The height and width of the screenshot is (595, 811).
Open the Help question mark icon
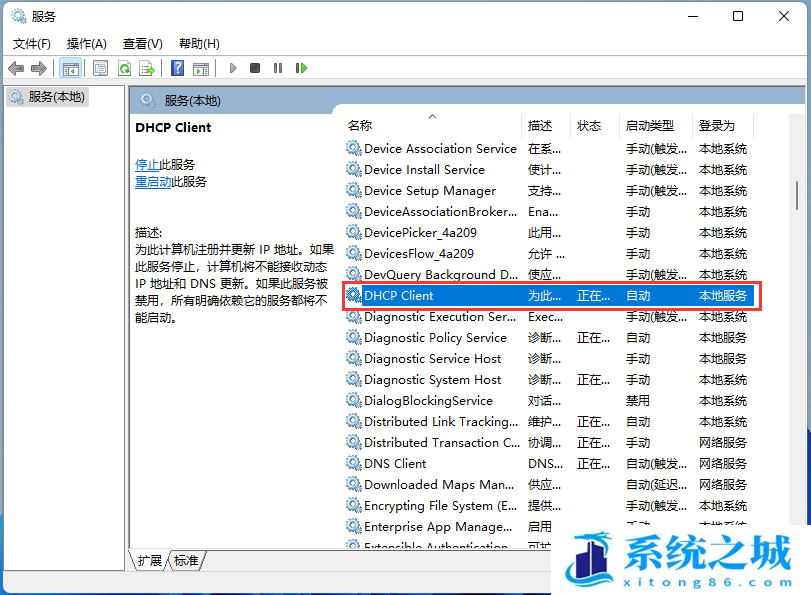pos(177,68)
